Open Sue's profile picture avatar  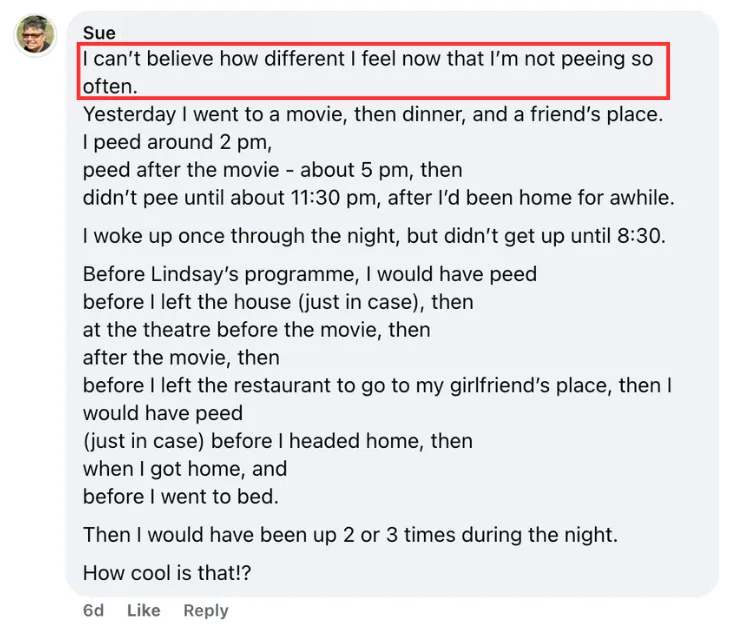point(35,35)
